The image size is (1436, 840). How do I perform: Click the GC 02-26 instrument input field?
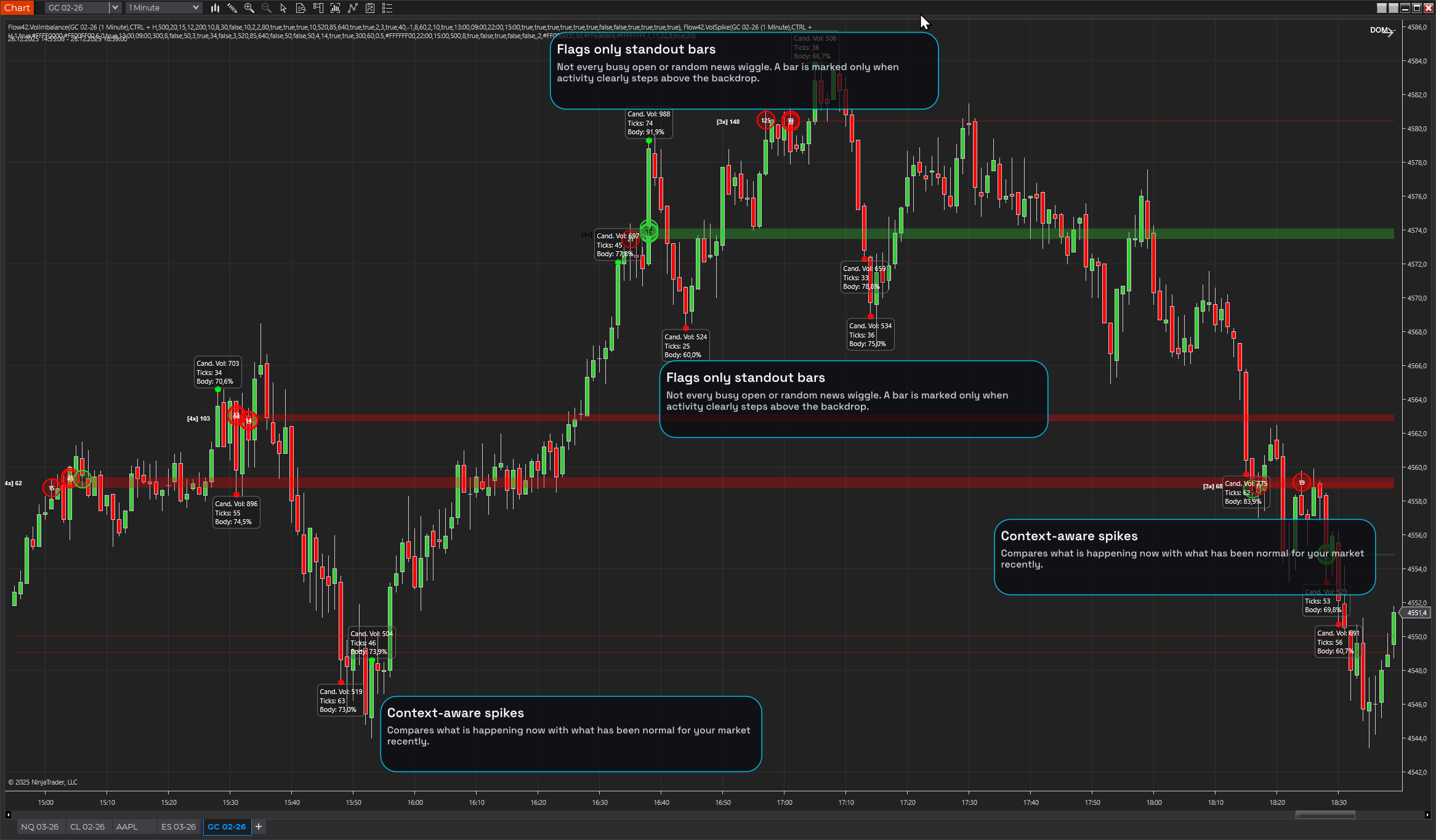78,8
